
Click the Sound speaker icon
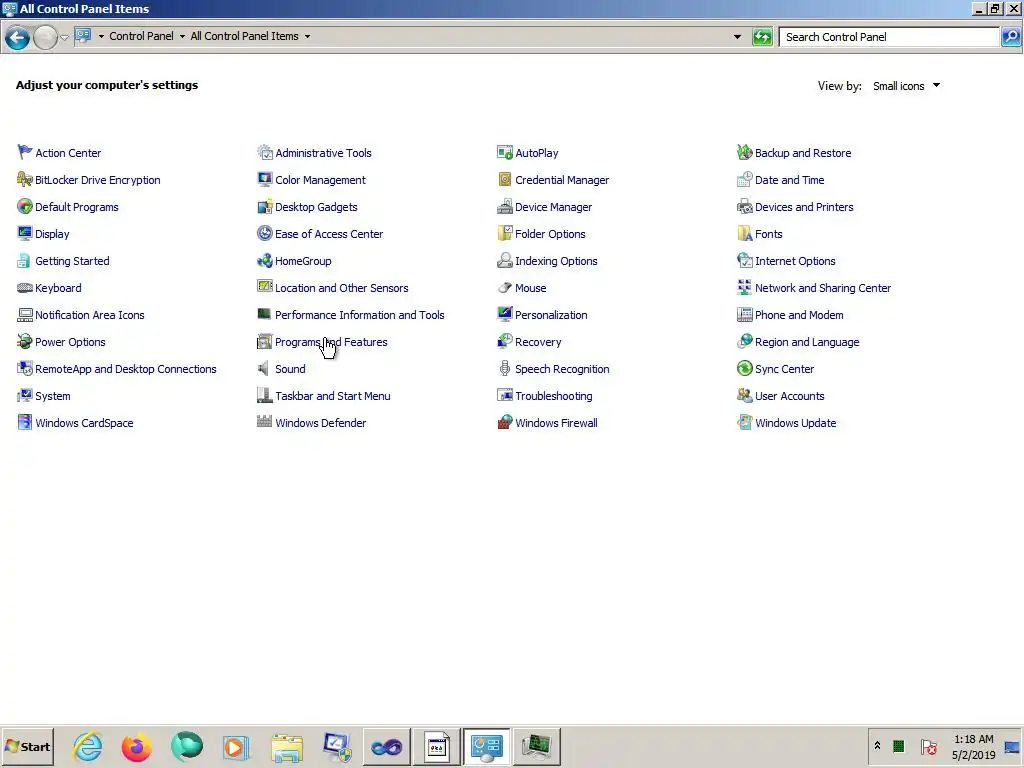coord(264,368)
